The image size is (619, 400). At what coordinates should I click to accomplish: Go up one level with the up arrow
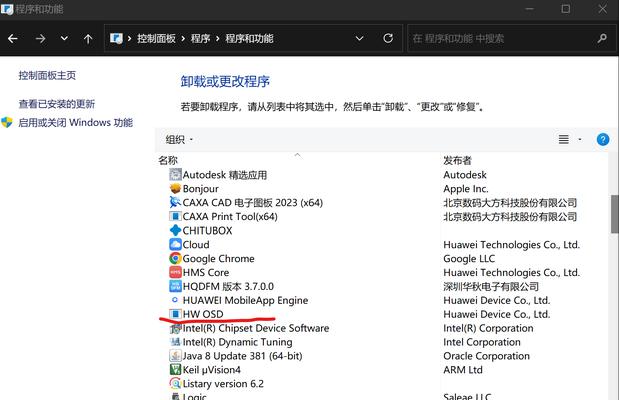tap(88, 39)
